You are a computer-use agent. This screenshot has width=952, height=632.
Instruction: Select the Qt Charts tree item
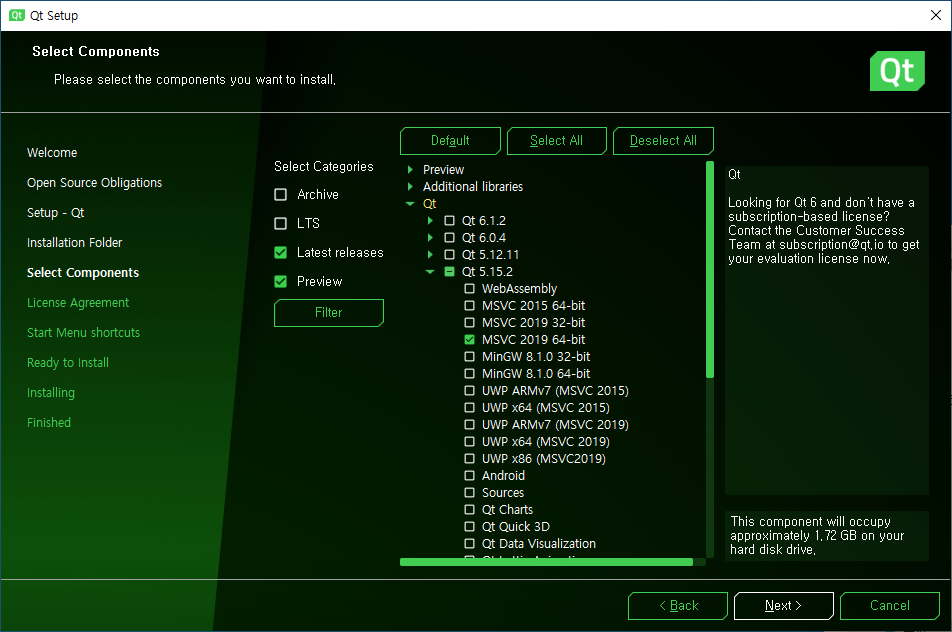pos(507,510)
